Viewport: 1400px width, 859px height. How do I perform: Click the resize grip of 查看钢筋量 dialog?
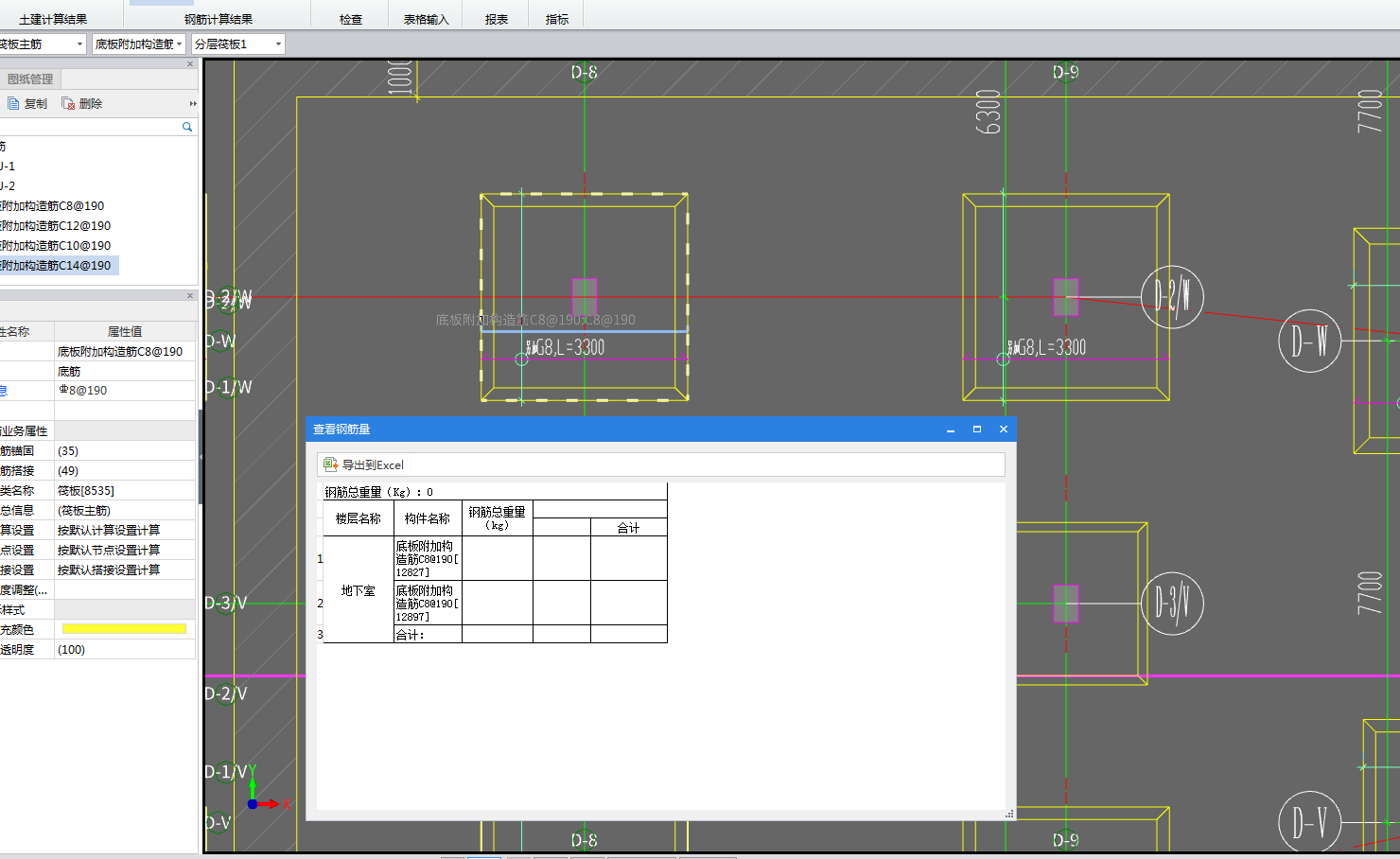[x=1009, y=814]
